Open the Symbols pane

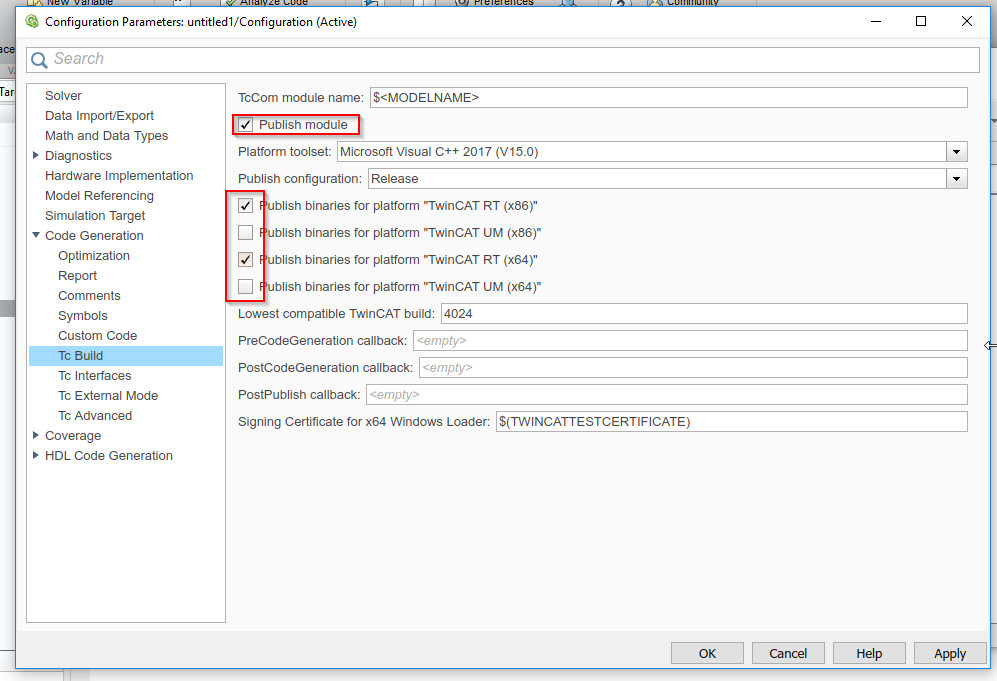tap(83, 316)
